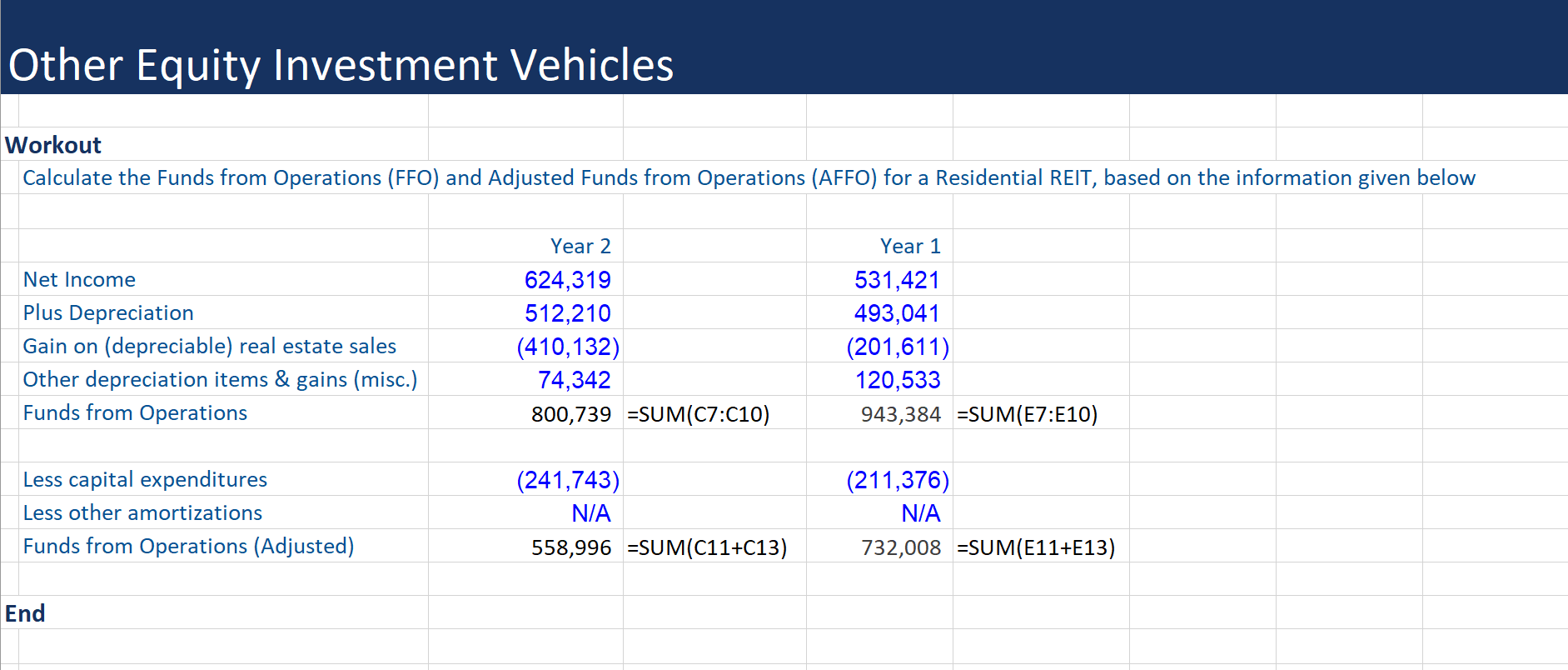1568x670 pixels.
Task: Click 'Other depreciation items & gains (misc.)'
Action: pyautogui.click(x=220, y=380)
